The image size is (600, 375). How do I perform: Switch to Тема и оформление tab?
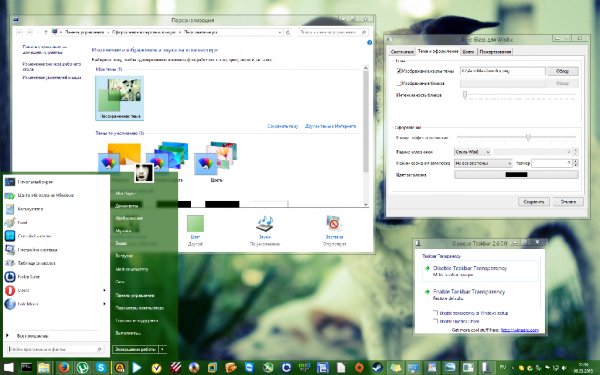tap(438, 51)
